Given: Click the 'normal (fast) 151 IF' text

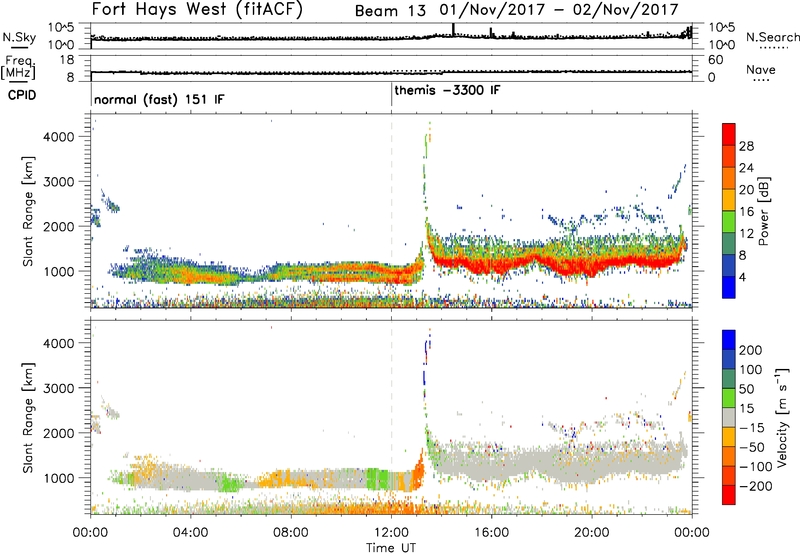Looking at the screenshot, I should (x=159, y=99).
